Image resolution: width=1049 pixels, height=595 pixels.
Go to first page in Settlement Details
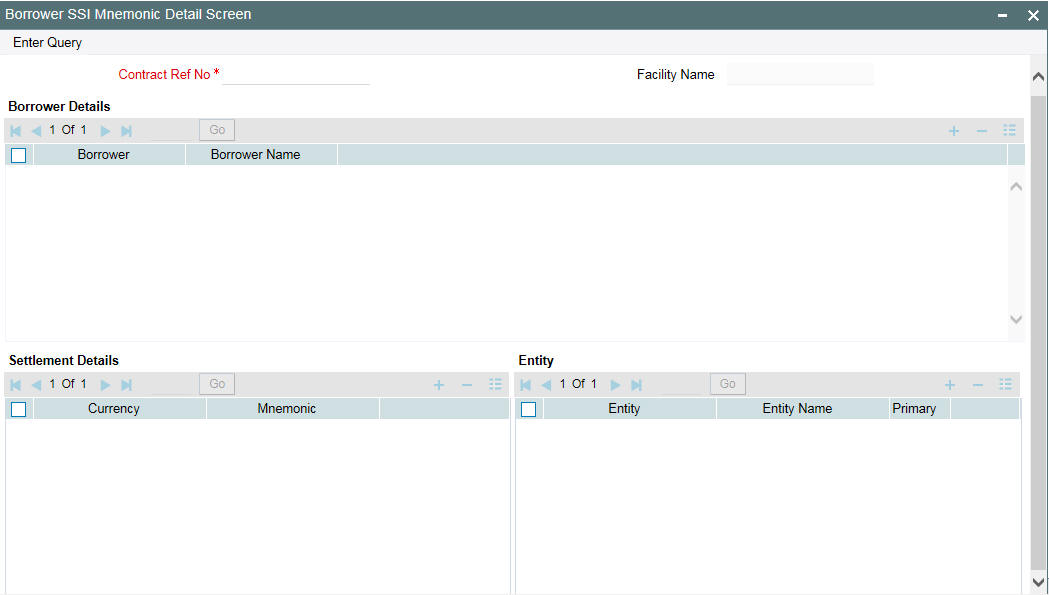15,384
